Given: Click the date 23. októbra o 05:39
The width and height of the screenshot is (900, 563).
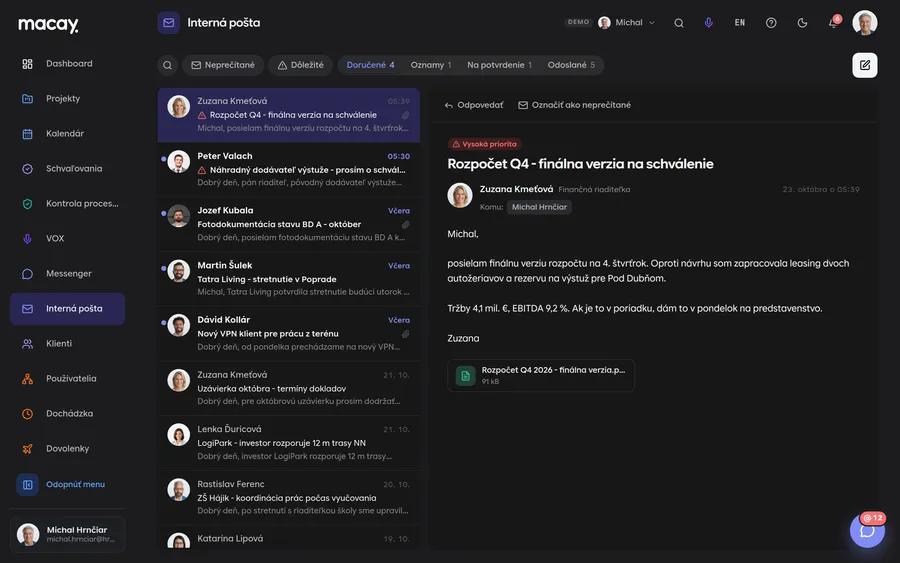Looking at the screenshot, I should coord(821,189).
